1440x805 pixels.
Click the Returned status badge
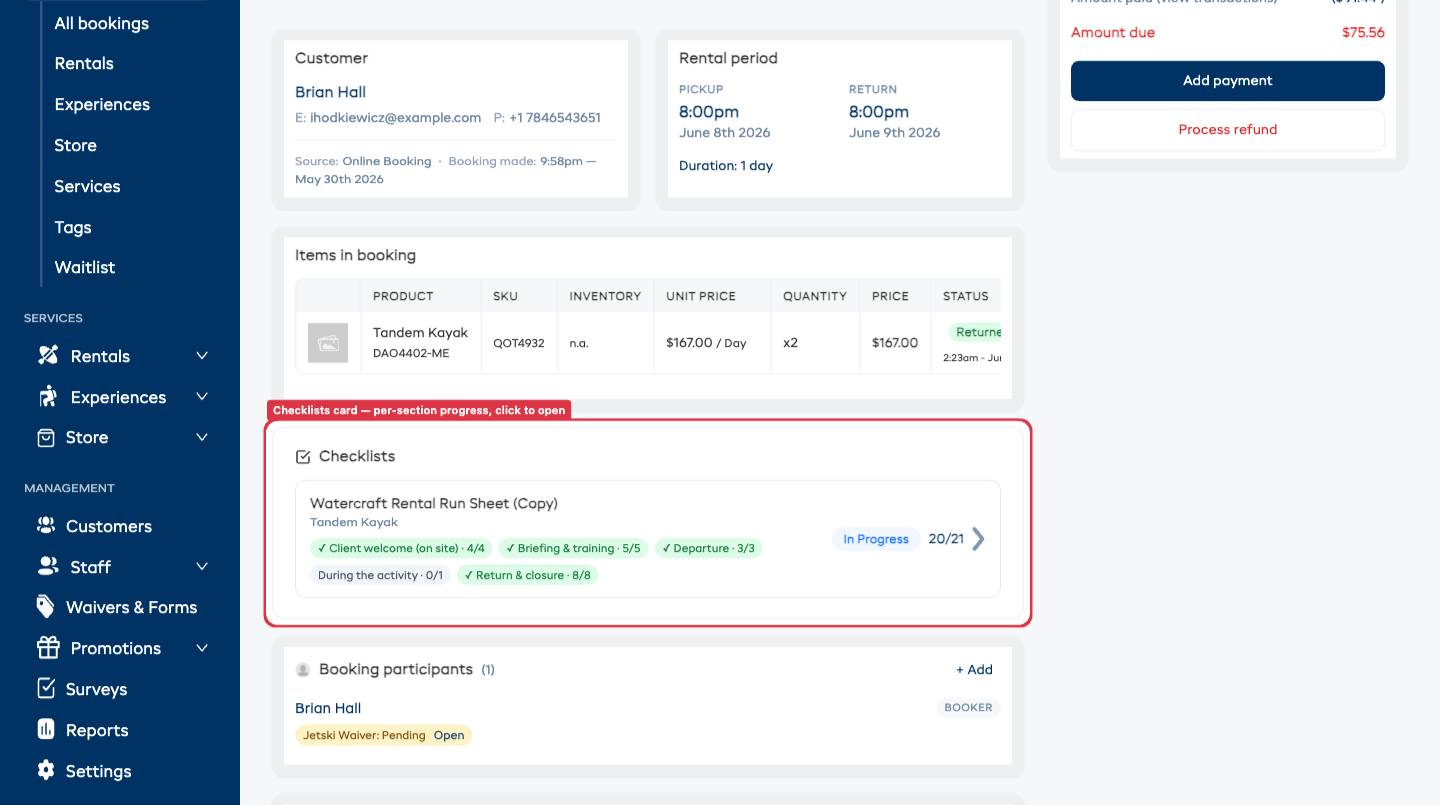(975, 332)
